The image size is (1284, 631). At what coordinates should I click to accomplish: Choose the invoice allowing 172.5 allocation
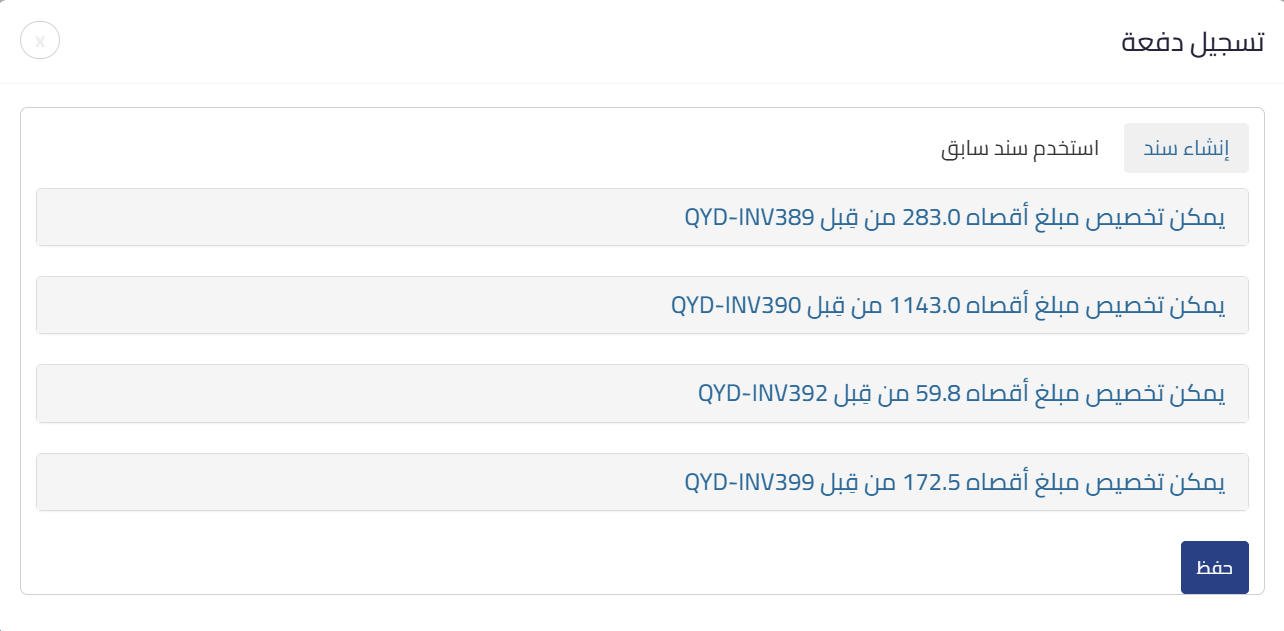pos(642,481)
